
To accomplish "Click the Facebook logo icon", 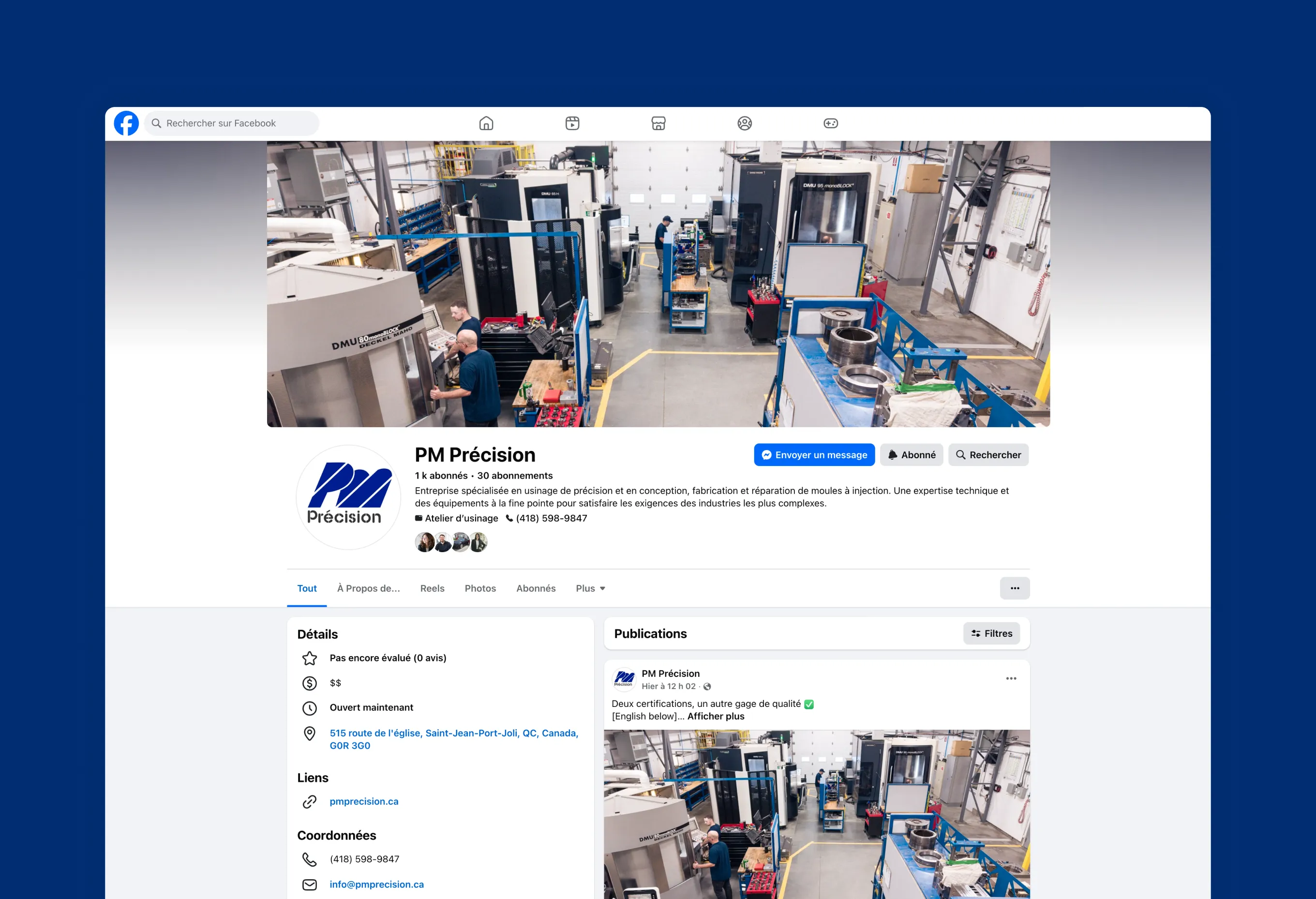I will 126,123.
